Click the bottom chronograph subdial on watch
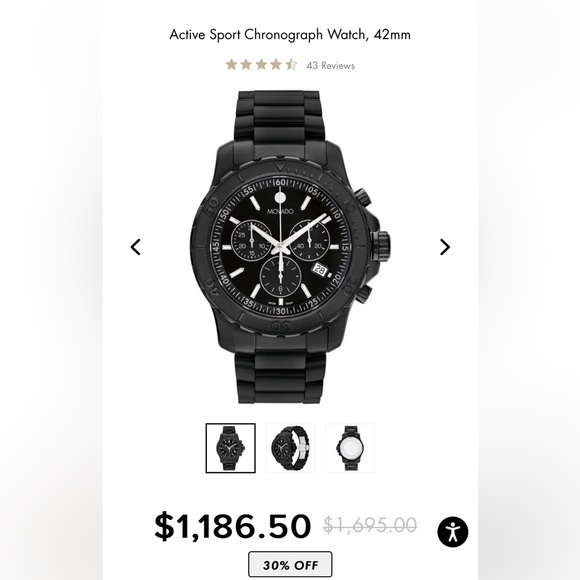 click(280, 276)
